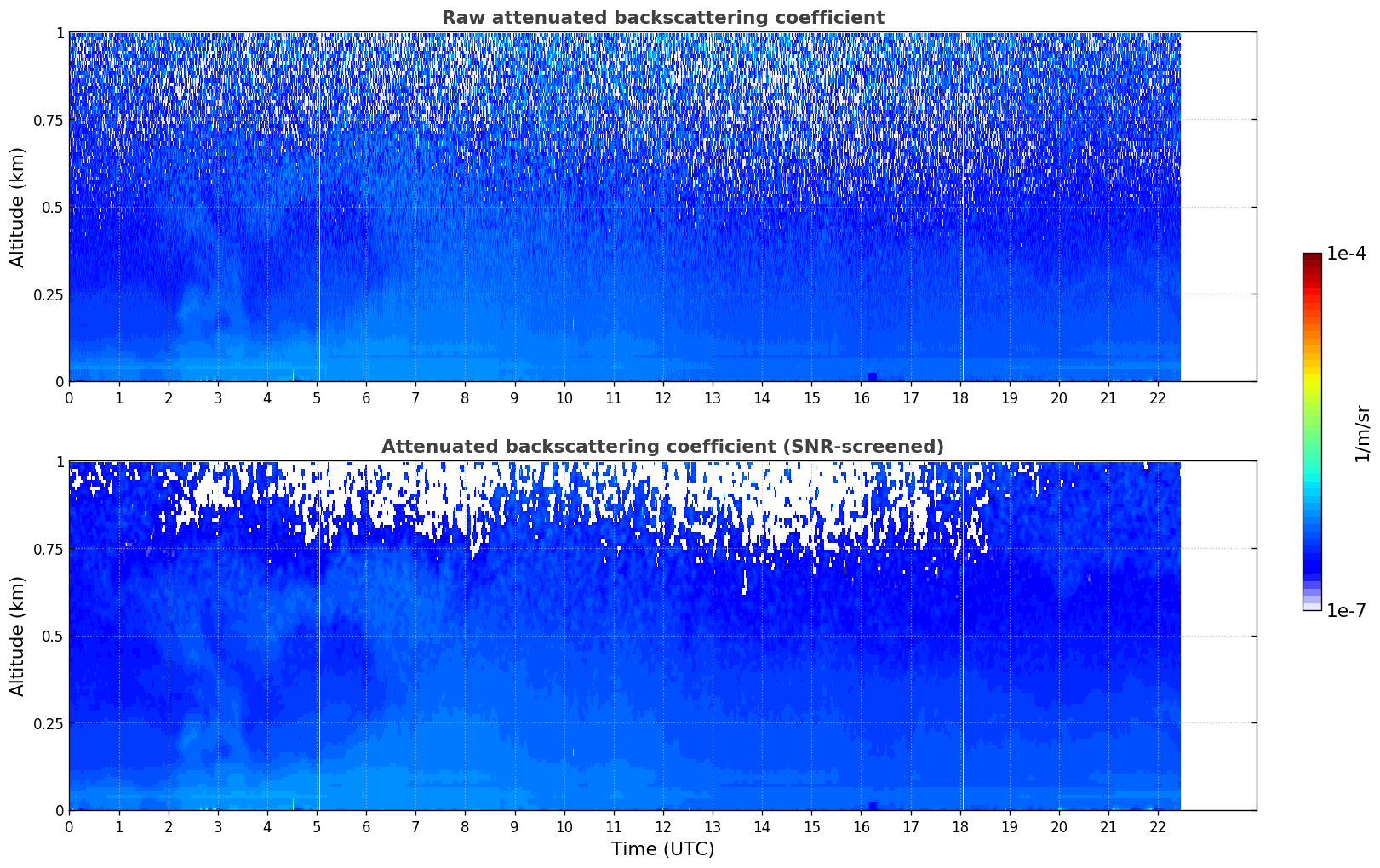Click the '1e-7' colorbar minimum label
This screenshot has width=1380, height=868.
(x=1346, y=611)
